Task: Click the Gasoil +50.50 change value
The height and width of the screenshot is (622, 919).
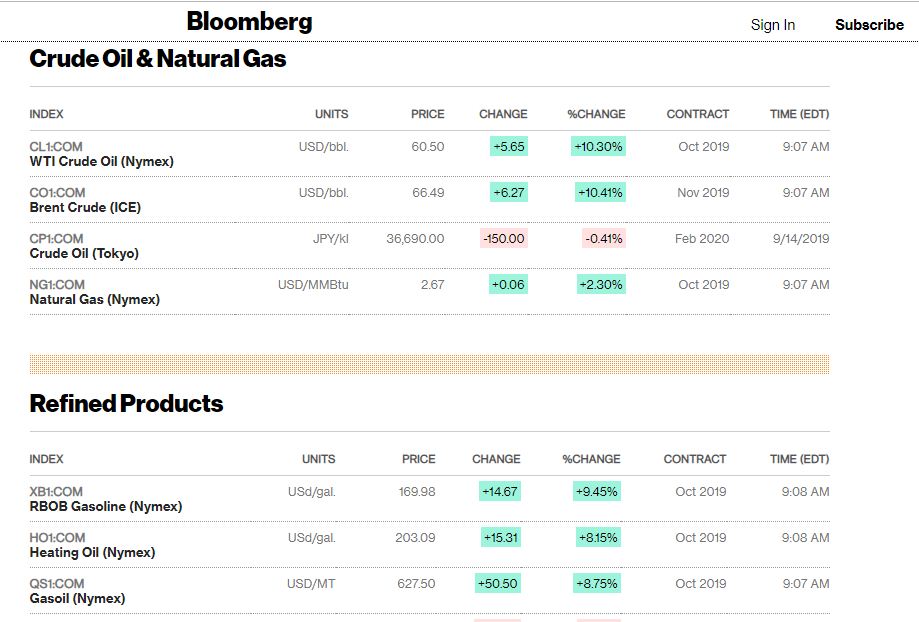Action: click(497, 584)
